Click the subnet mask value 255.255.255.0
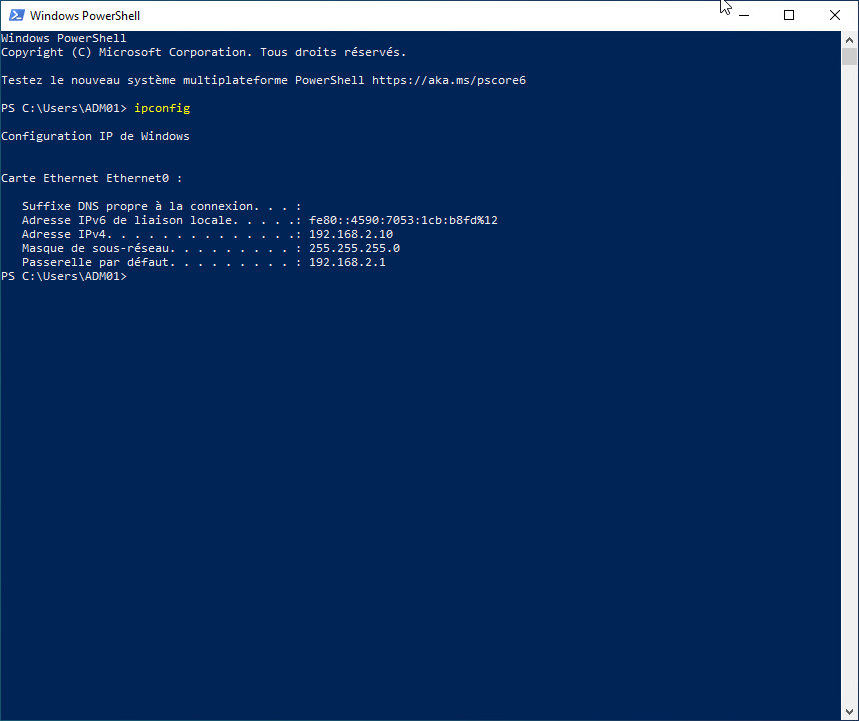Viewport: 859px width, 721px height. (x=354, y=248)
